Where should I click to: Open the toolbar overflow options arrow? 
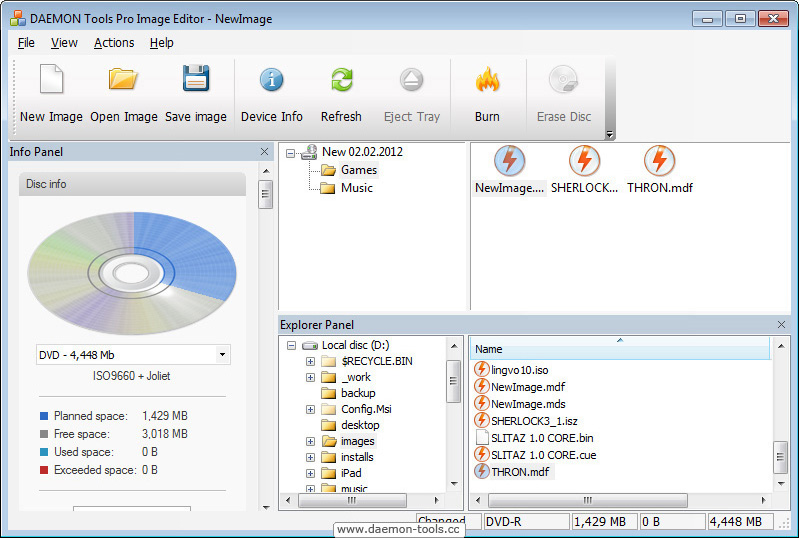(609, 134)
